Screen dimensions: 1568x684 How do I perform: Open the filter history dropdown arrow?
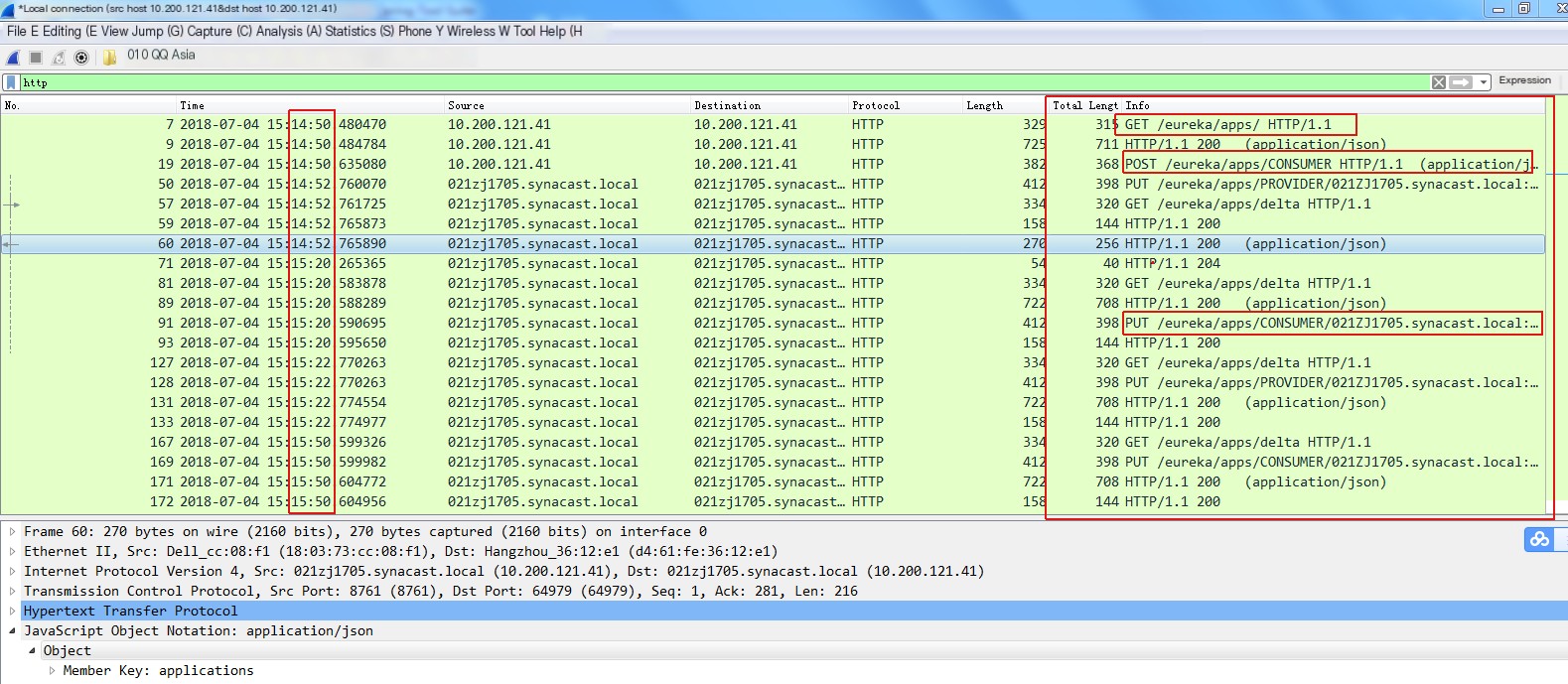click(x=1483, y=82)
